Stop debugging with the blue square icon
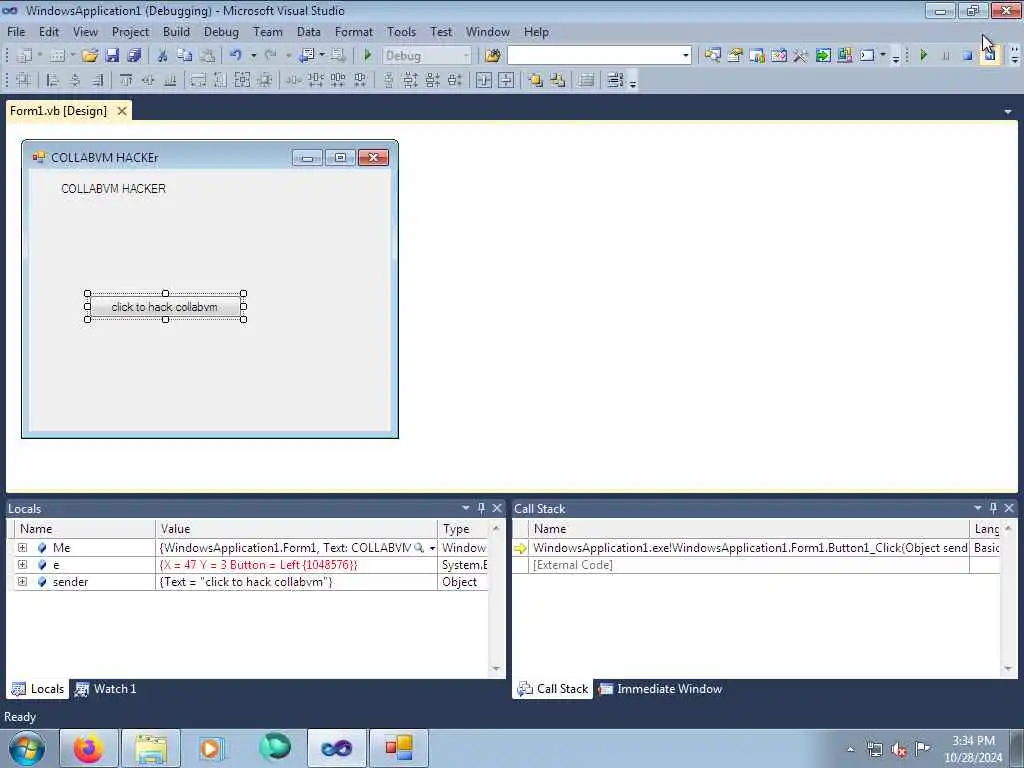 tap(968, 56)
